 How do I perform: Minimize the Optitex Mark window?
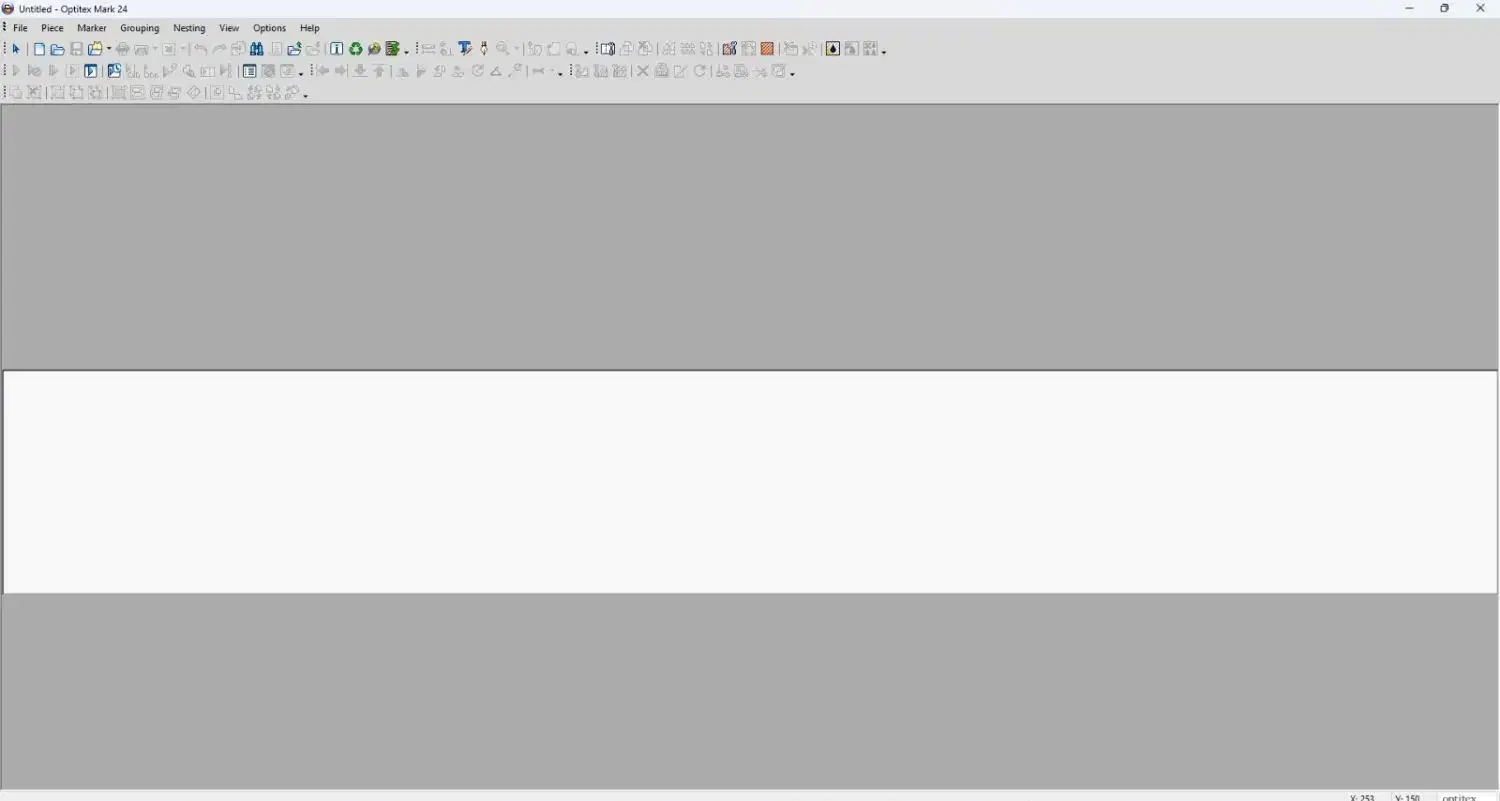[x=1409, y=8]
